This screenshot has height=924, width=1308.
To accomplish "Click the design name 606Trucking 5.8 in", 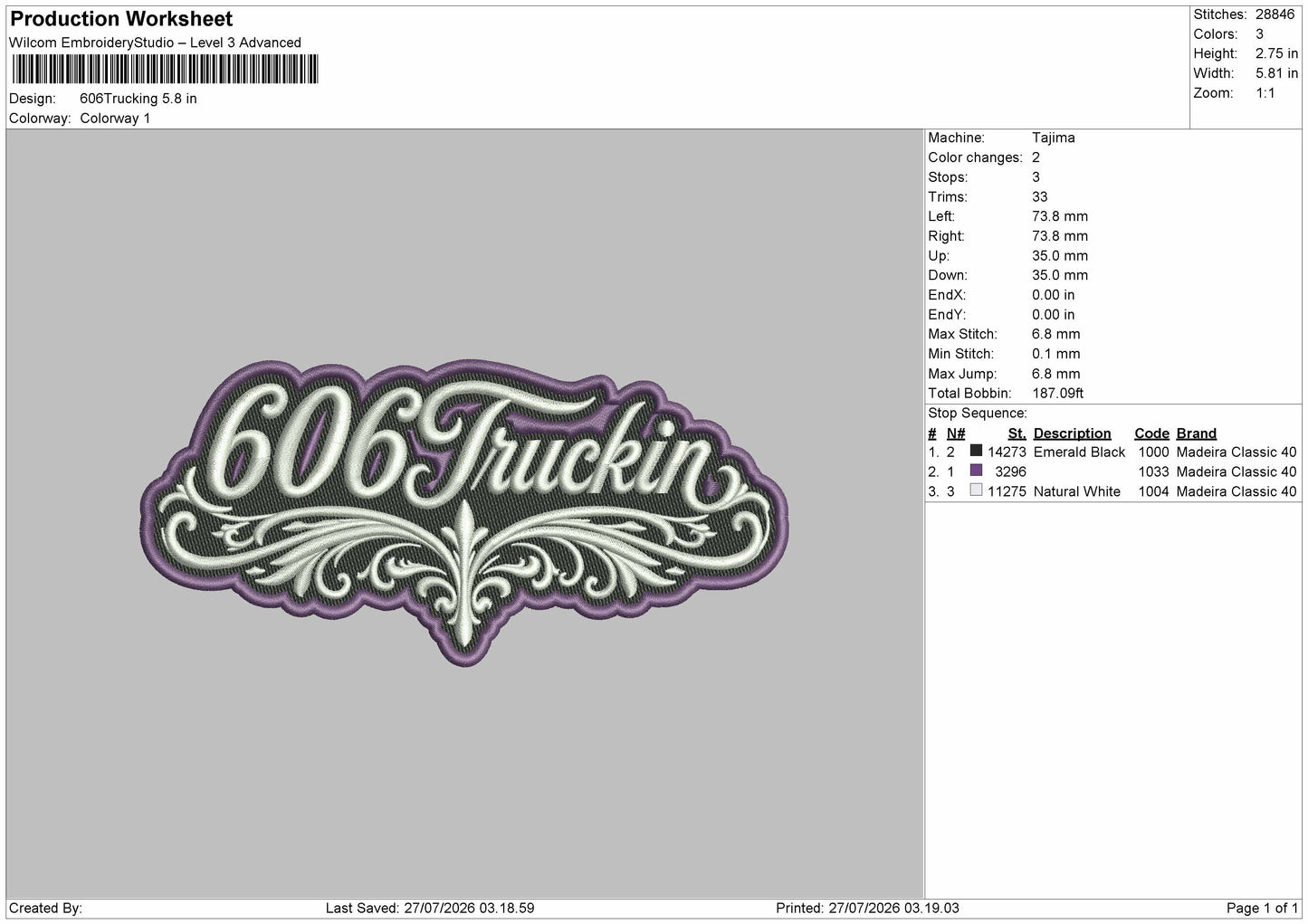I will 138,99.
